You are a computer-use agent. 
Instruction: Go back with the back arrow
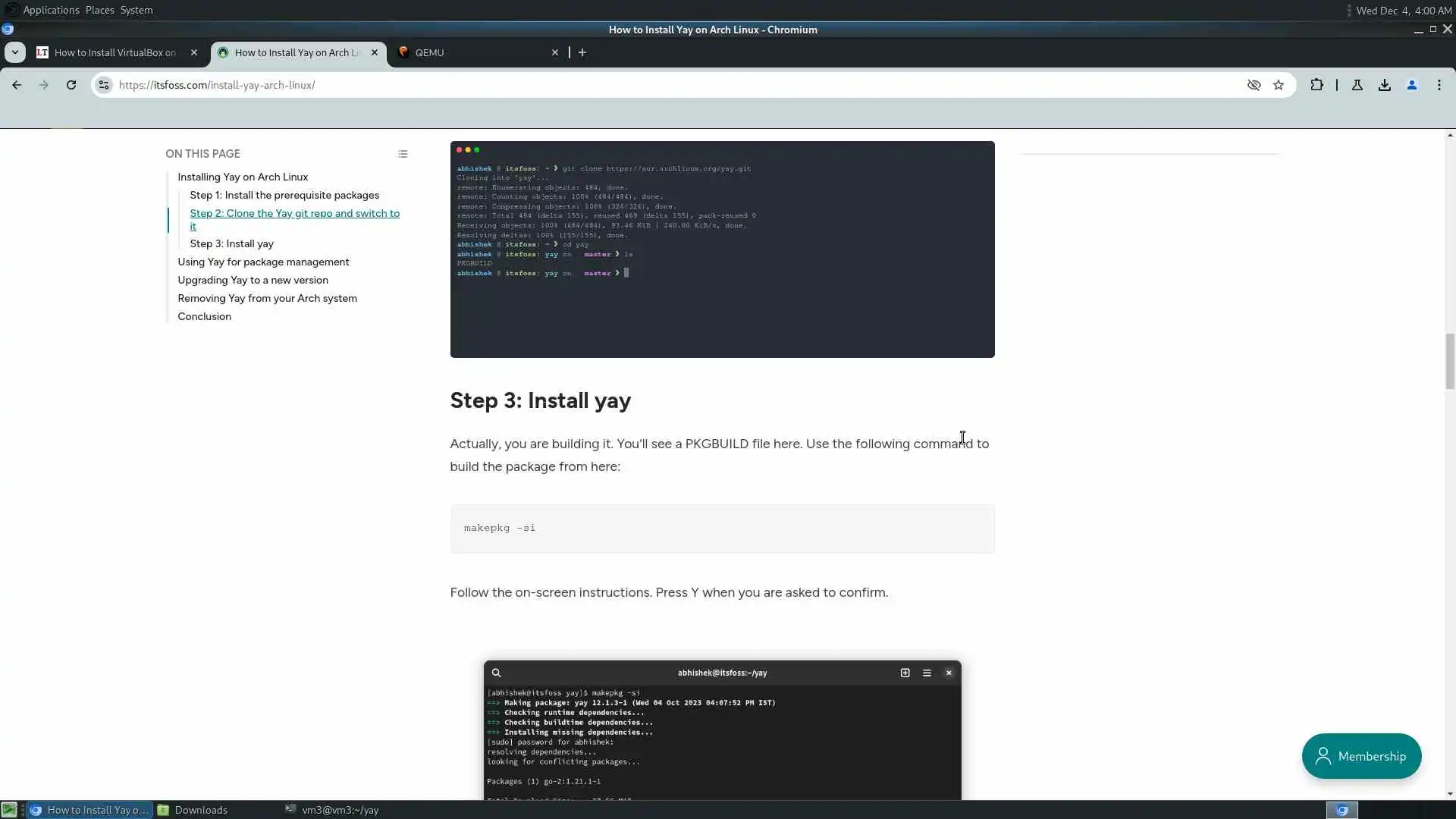(x=17, y=85)
